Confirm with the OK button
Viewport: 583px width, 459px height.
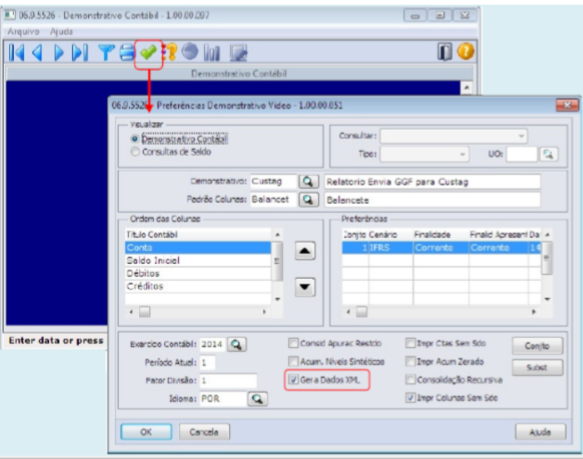[146, 432]
